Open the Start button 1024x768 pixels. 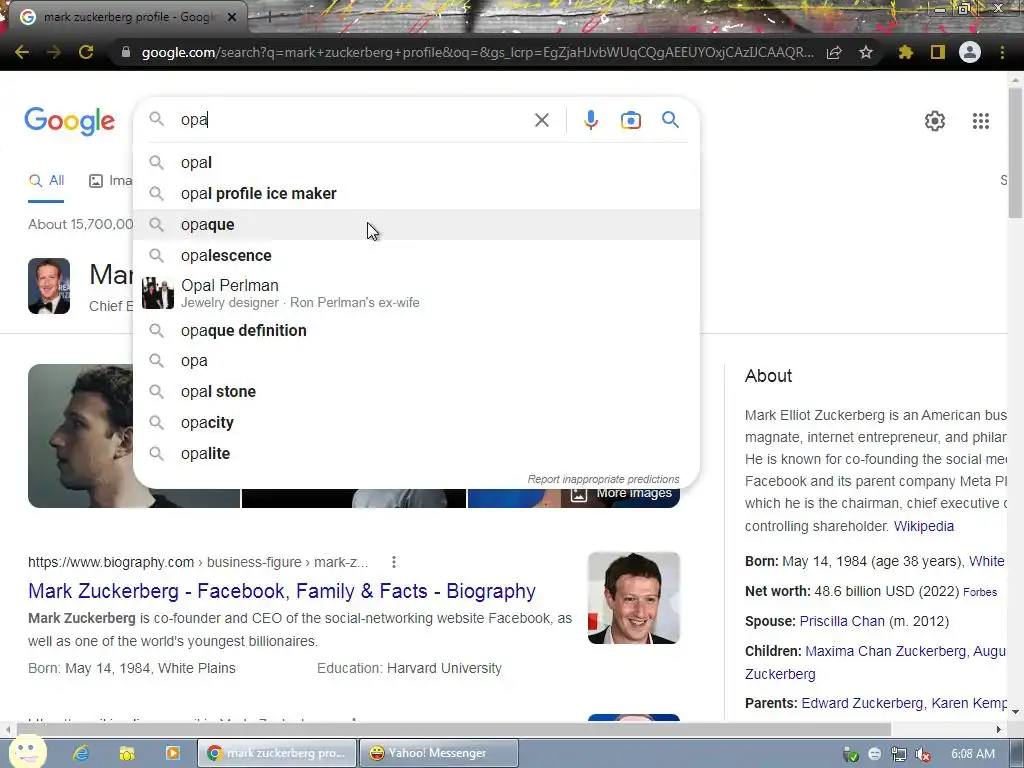(x=26, y=752)
